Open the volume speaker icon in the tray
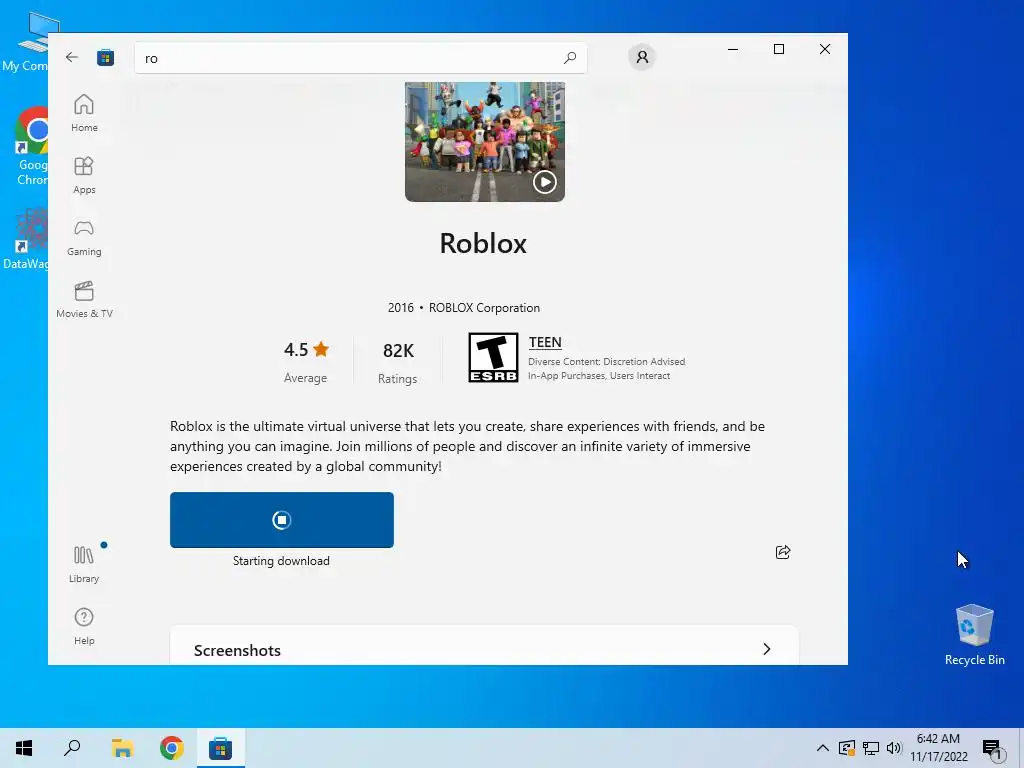Screen dimensions: 1024x768 point(894,748)
